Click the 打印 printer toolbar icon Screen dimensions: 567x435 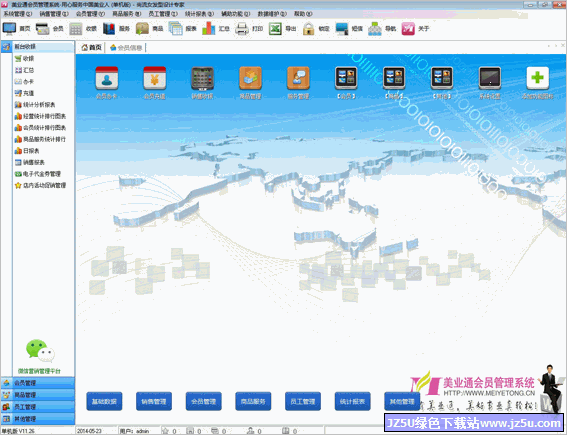pyautogui.click(x=242, y=29)
